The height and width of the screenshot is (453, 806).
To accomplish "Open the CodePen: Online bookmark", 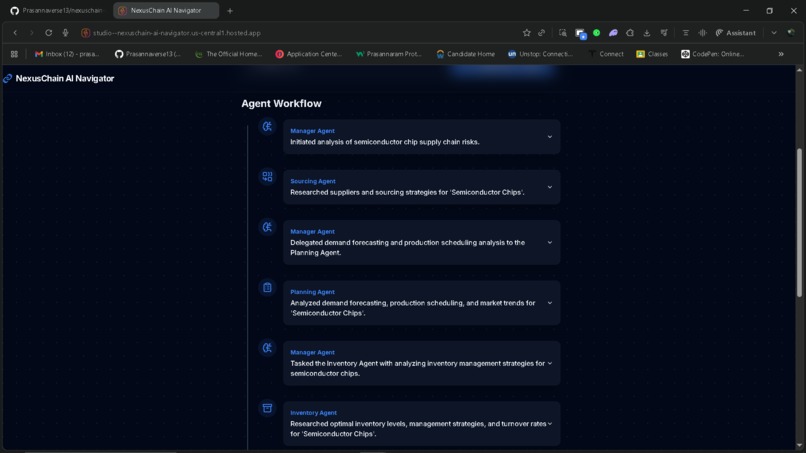I will tap(712, 54).
